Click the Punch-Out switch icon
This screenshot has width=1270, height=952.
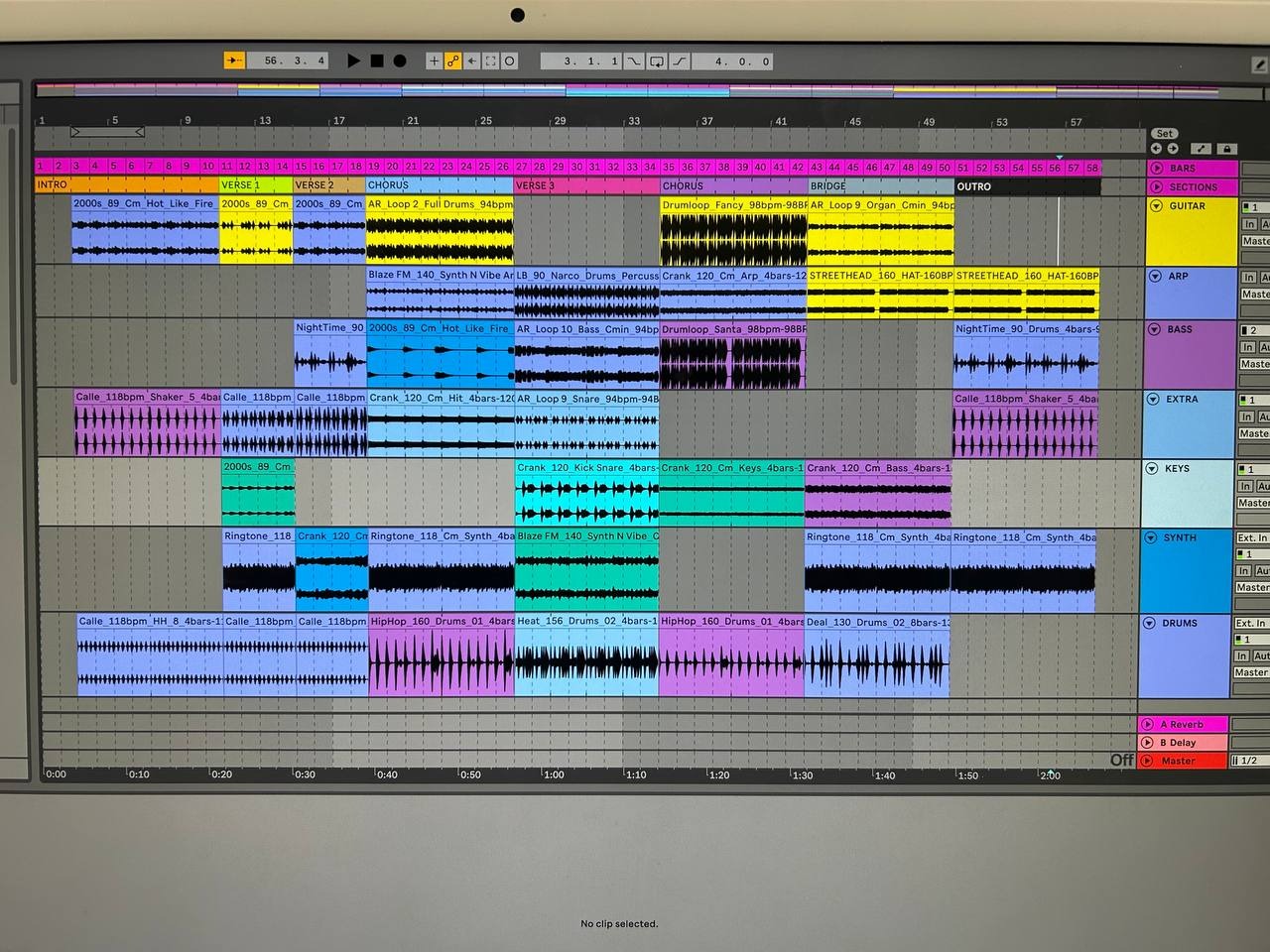click(x=680, y=61)
